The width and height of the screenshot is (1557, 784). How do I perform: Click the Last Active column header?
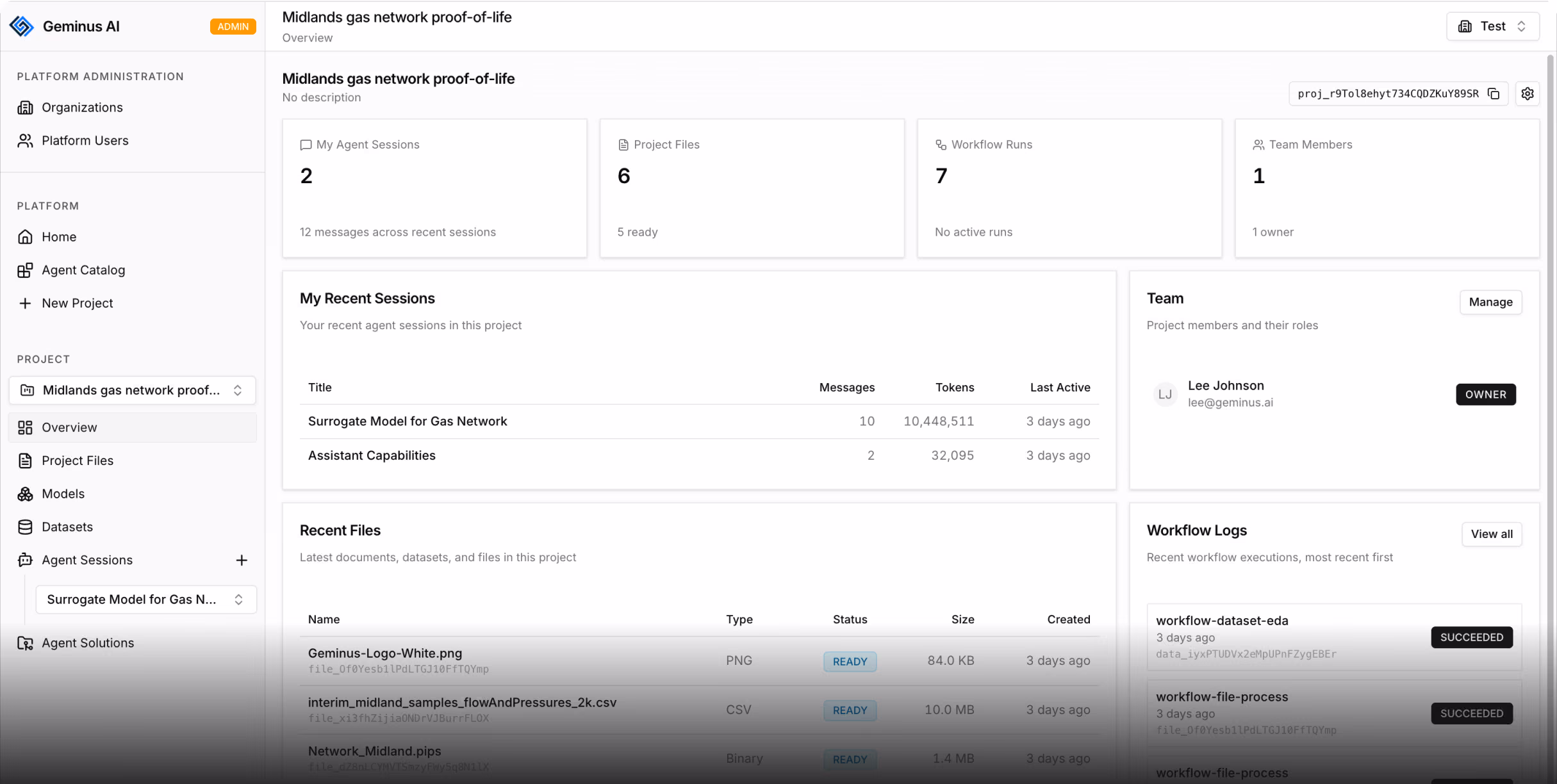1060,388
